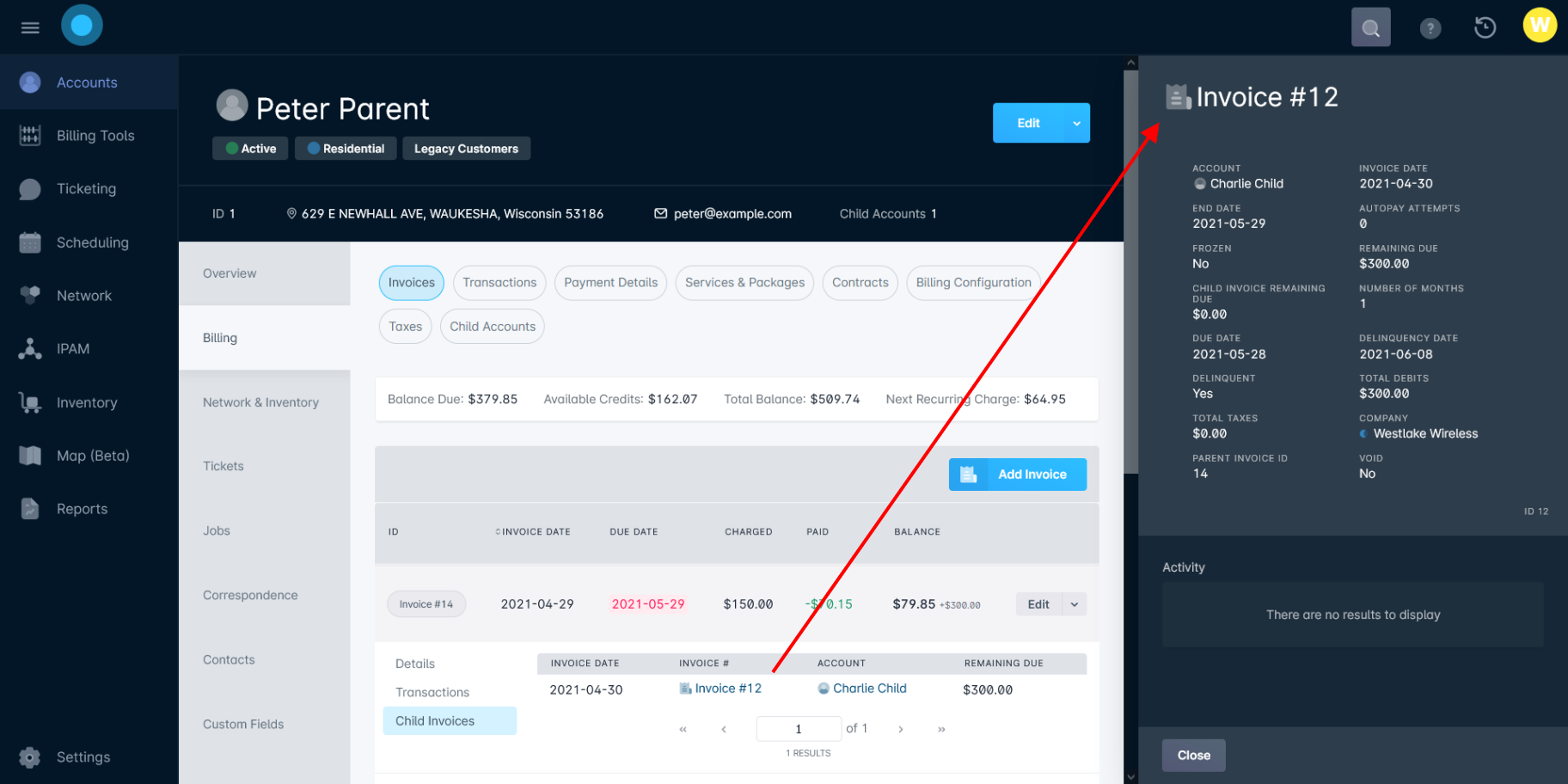
Task: Show Details for Invoice #14
Action: [415, 664]
